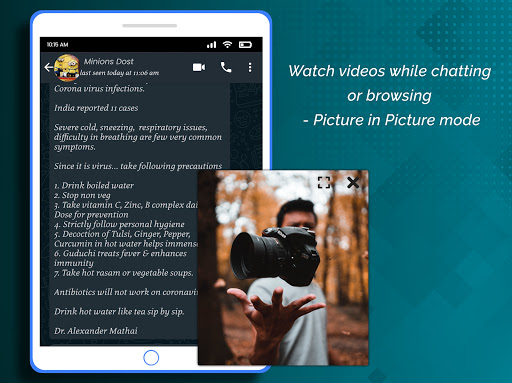Open Minions Dost contact name
512x383 pixels.
point(109,61)
